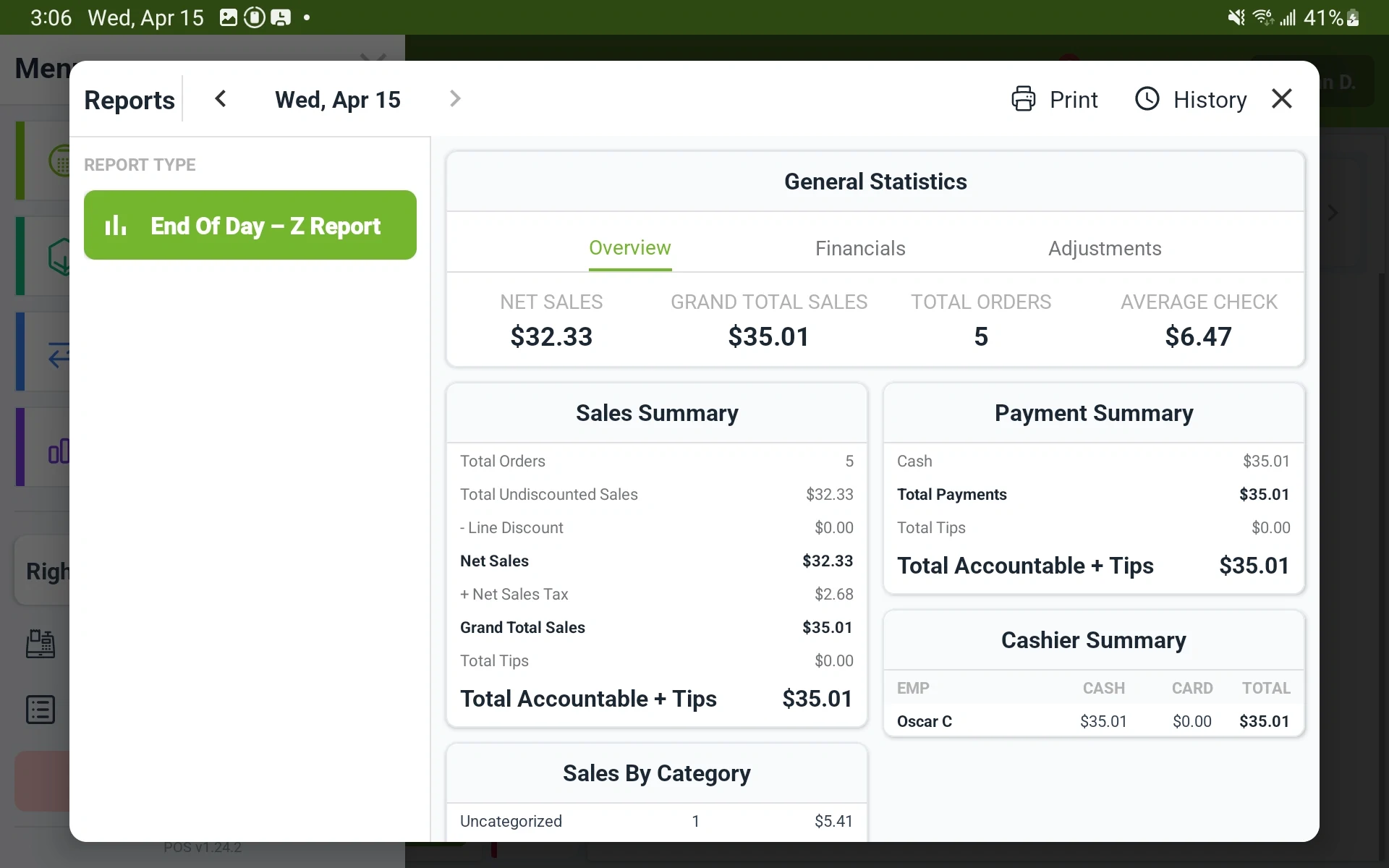Click the History label text
The width and height of the screenshot is (1389, 868).
point(1210,100)
